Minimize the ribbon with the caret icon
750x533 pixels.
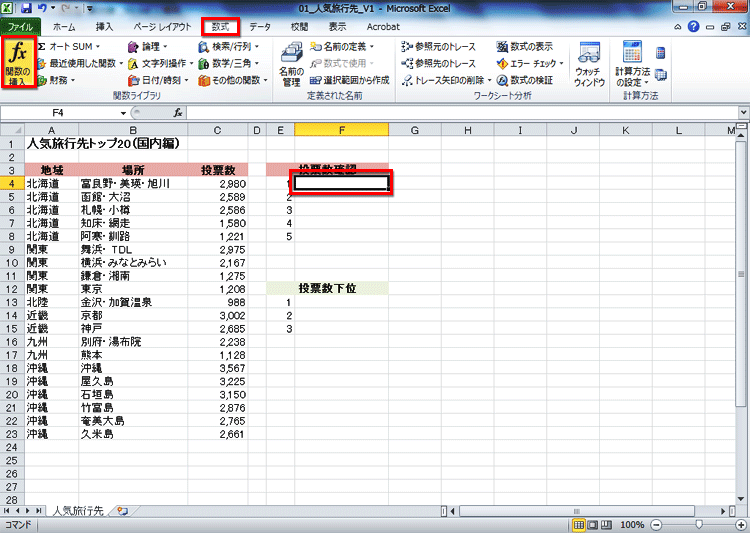[677, 27]
